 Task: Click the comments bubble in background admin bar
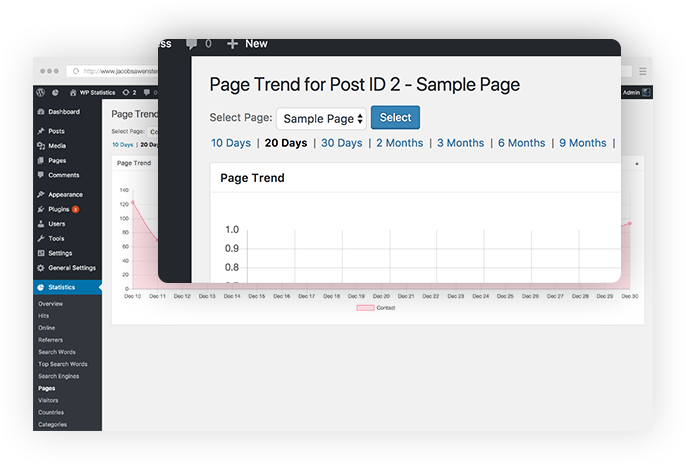click(147, 92)
